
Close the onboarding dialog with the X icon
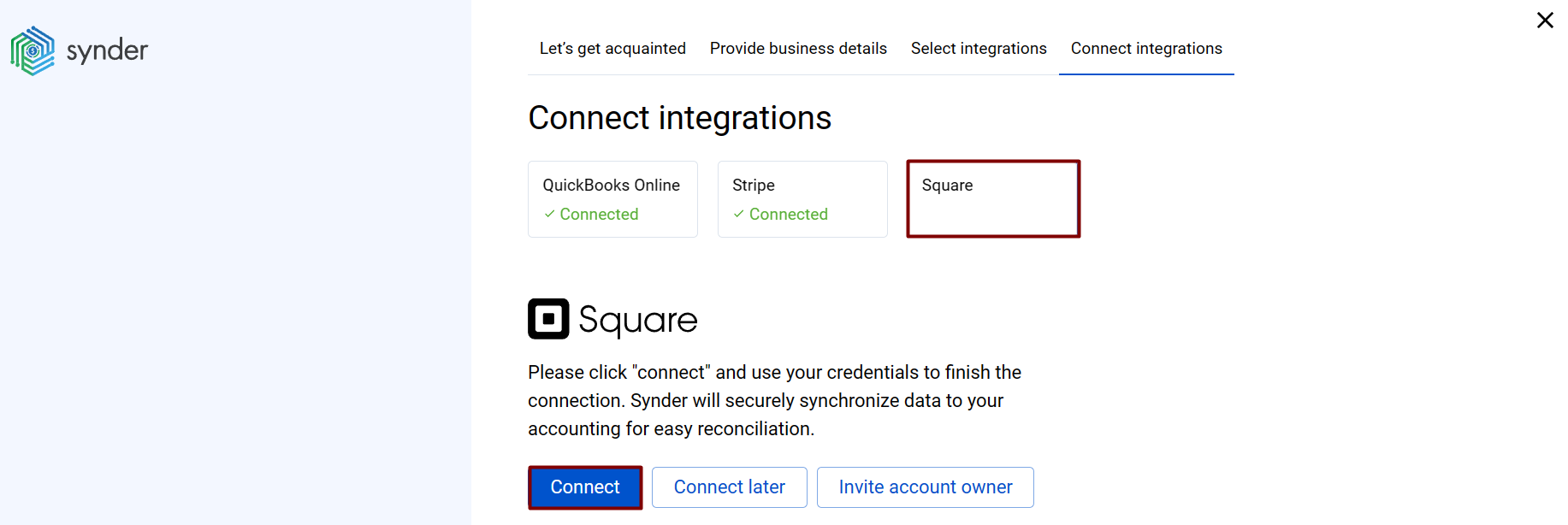pos(1545,20)
